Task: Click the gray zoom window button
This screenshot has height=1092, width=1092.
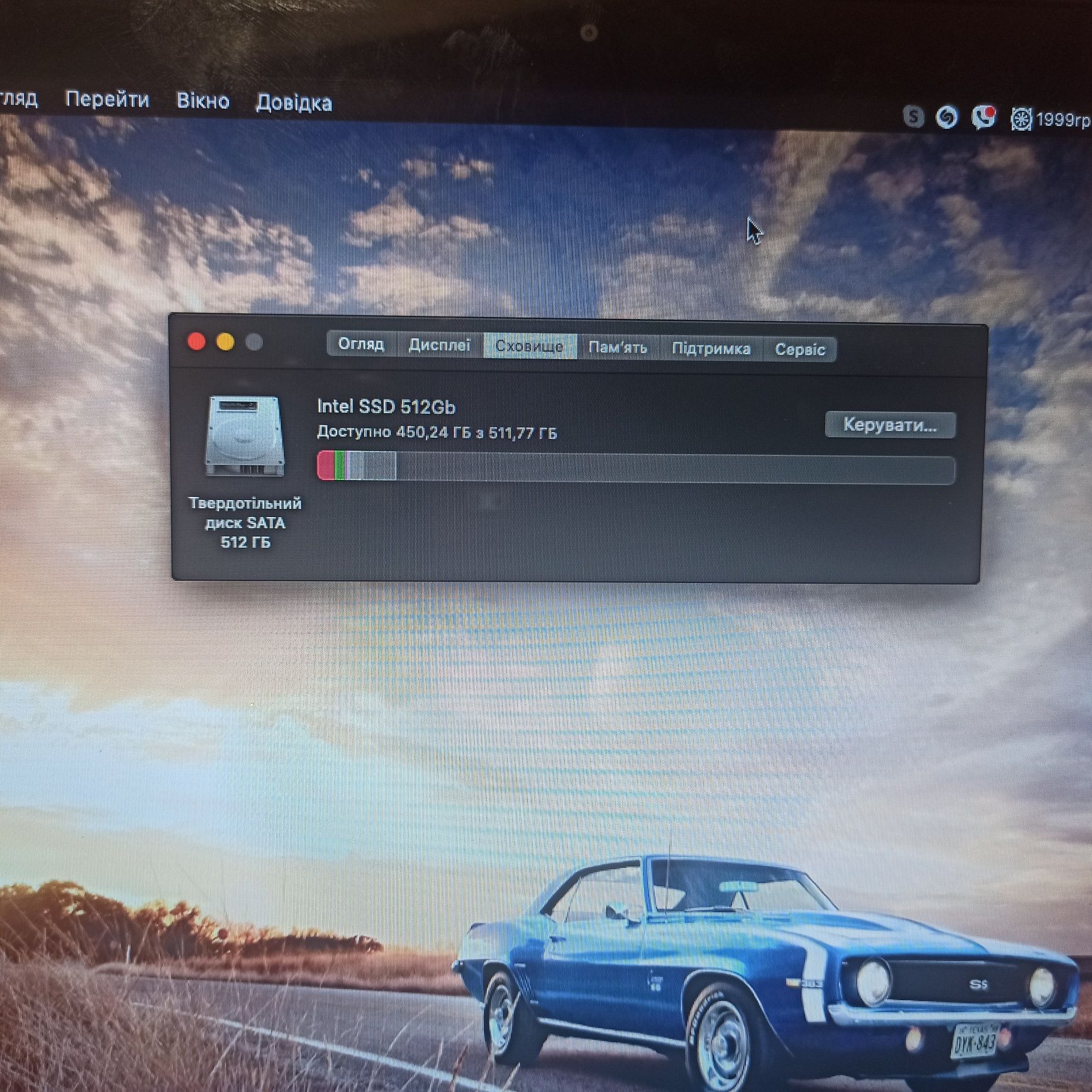Action: [254, 343]
